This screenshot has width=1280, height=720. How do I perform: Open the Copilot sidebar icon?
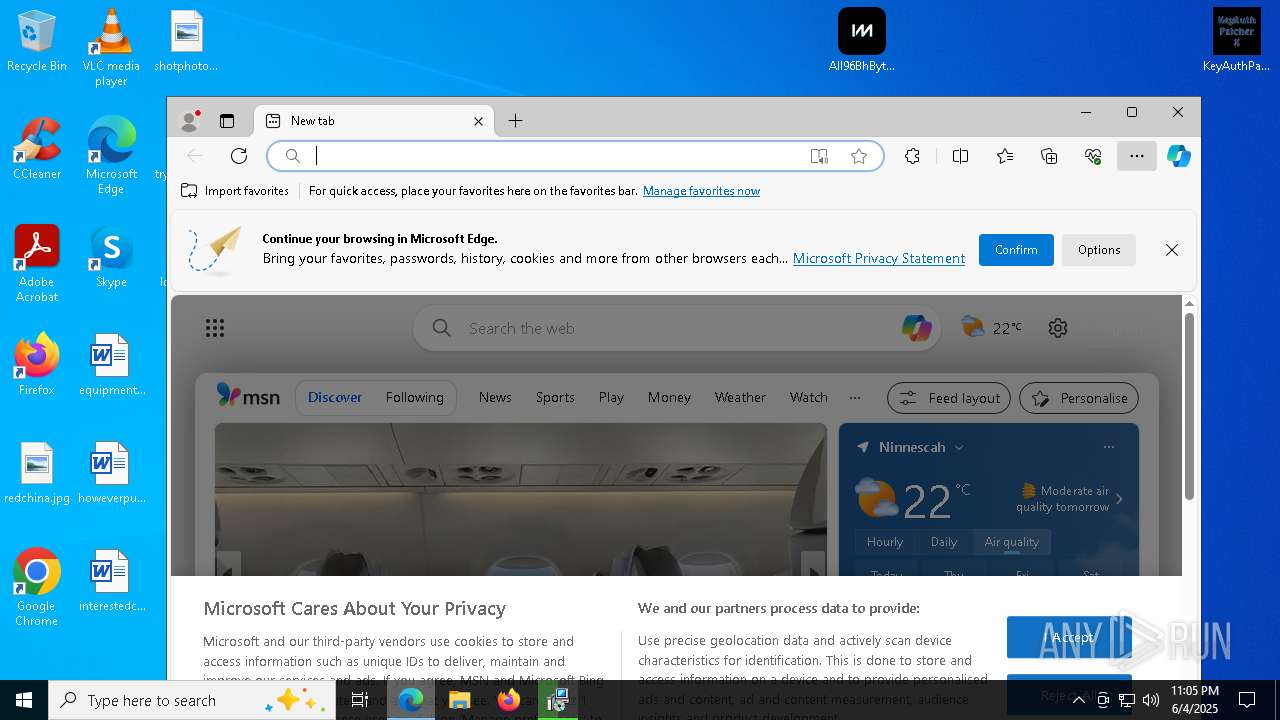[x=1179, y=156]
